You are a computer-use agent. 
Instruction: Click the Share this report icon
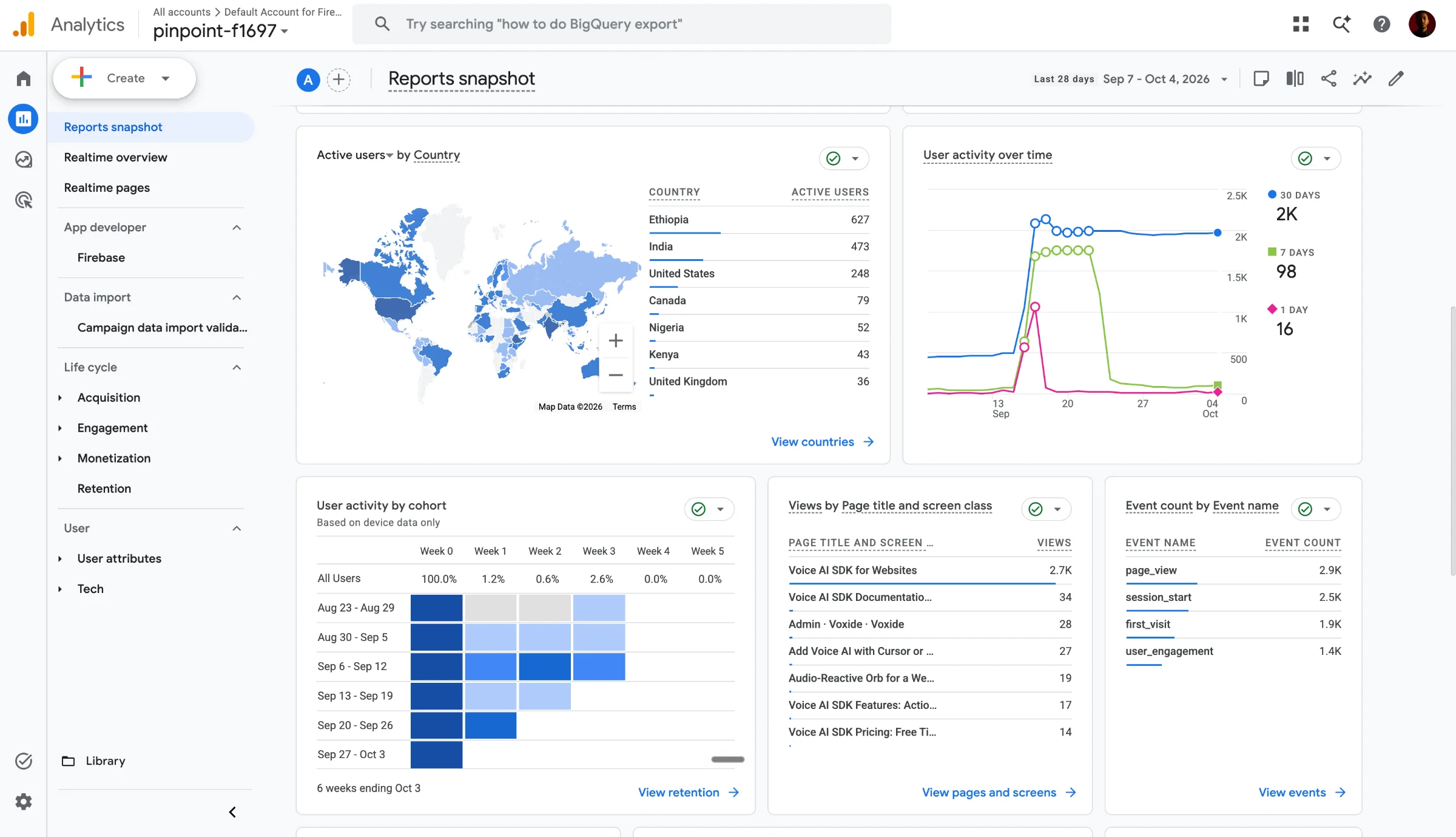tap(1329, 79)
